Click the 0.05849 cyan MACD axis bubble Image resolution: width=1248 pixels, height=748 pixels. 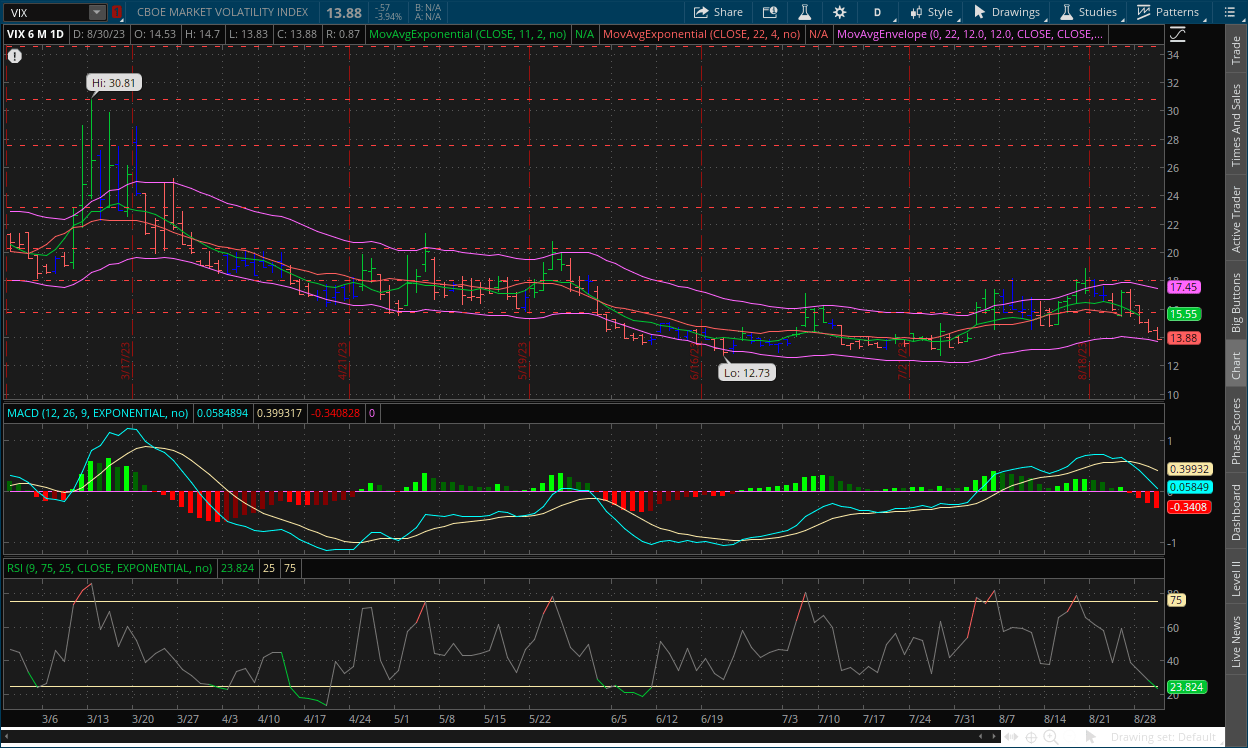coord(1189,486)
